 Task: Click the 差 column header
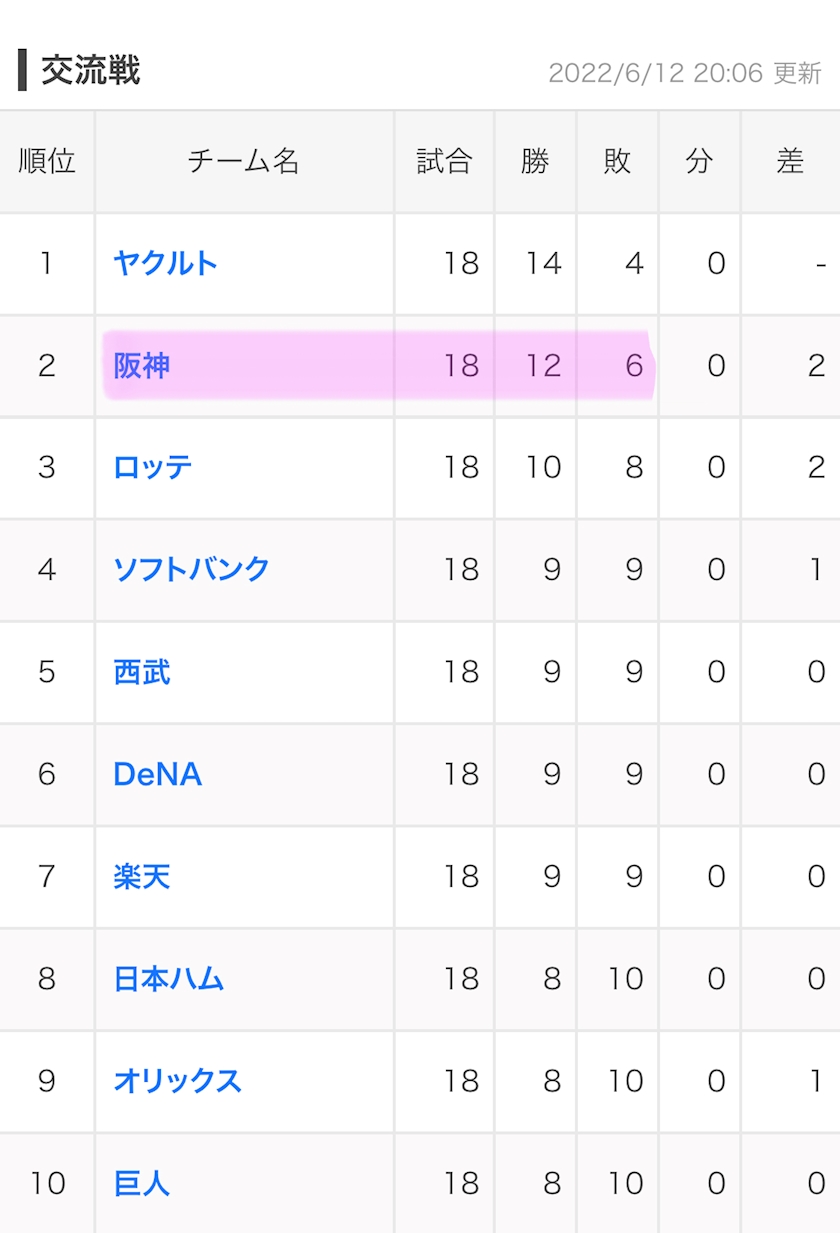pyautogui.click(x=790, y=161)
